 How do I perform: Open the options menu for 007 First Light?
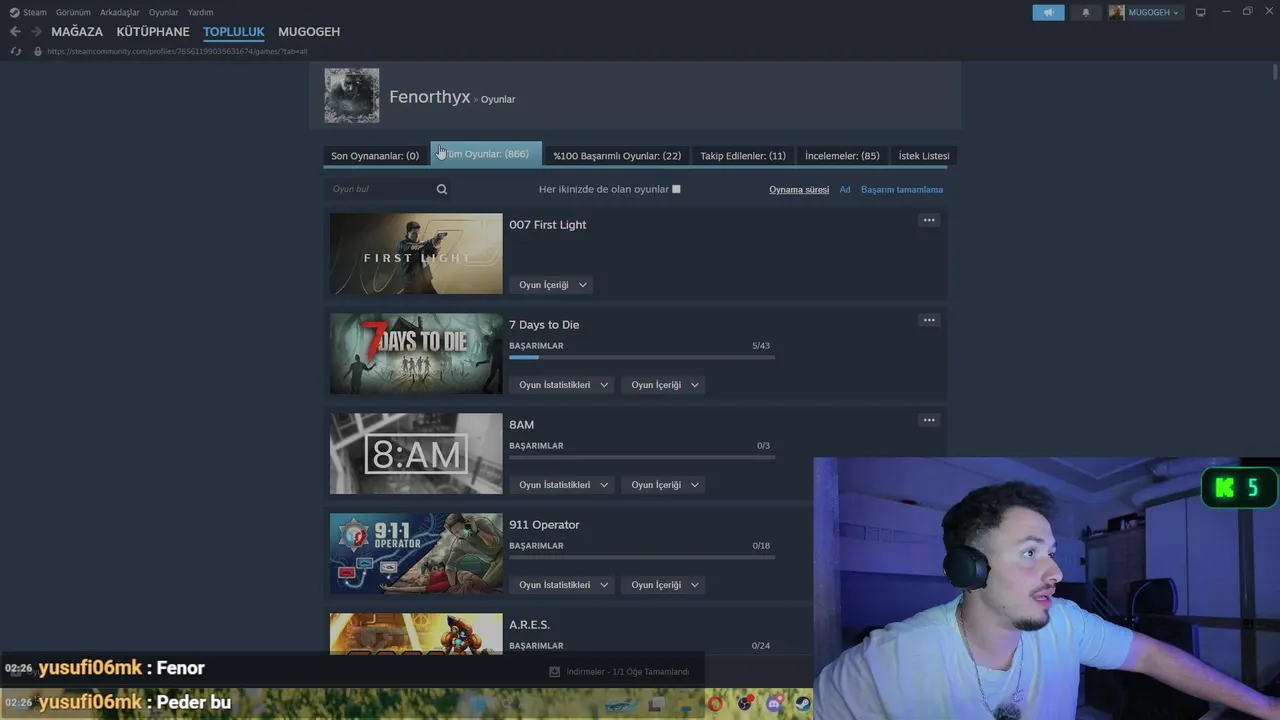click(x=929, y=220)
